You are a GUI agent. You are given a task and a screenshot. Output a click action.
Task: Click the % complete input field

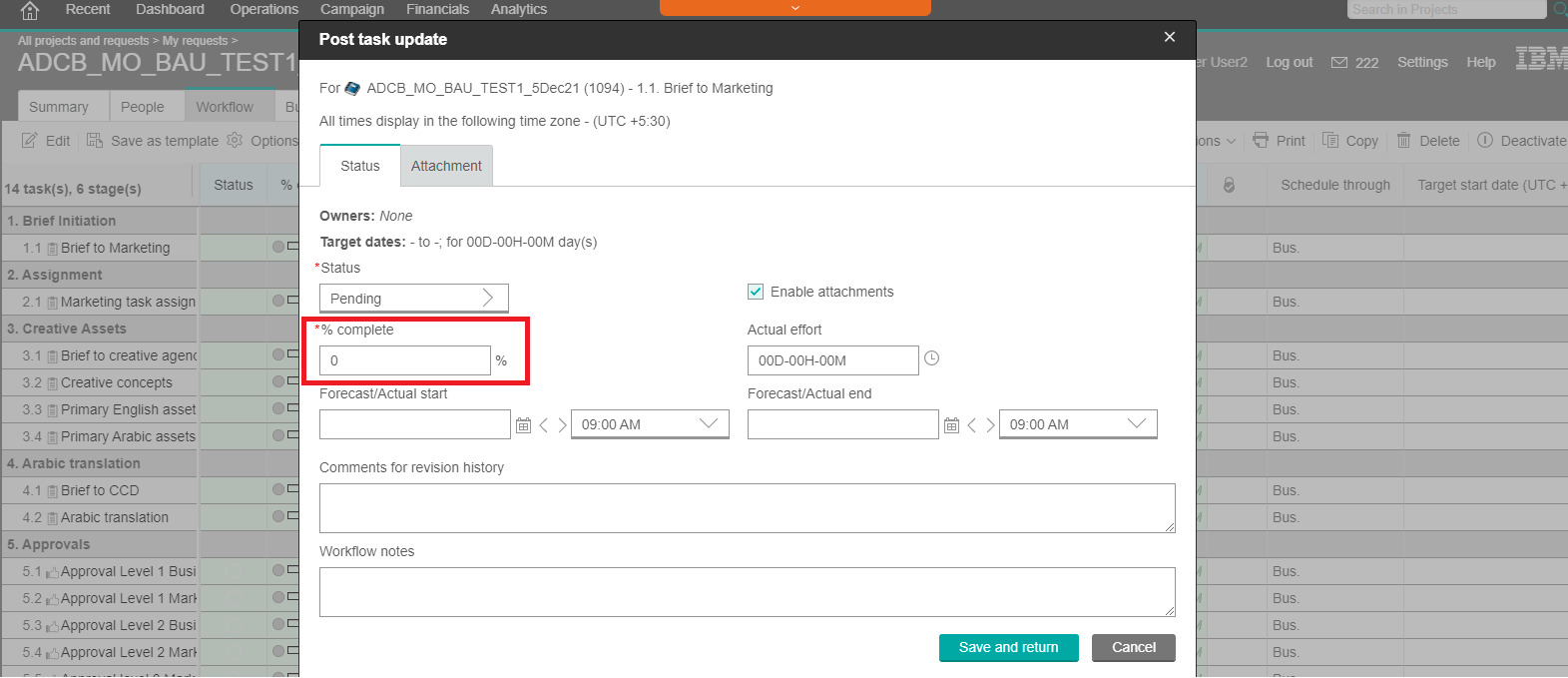(404, 360)
